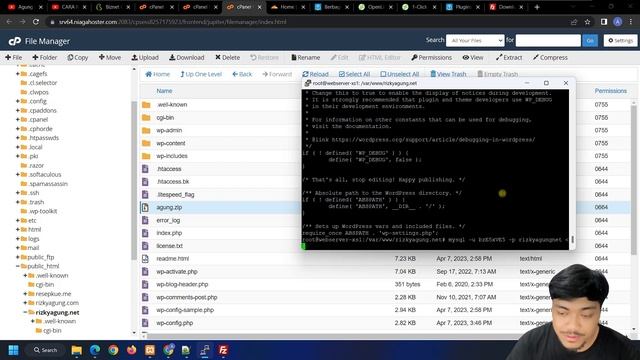640x360 pixels.
Task: Open the wp-admin folder icon
Action: [x=146, y=131]
